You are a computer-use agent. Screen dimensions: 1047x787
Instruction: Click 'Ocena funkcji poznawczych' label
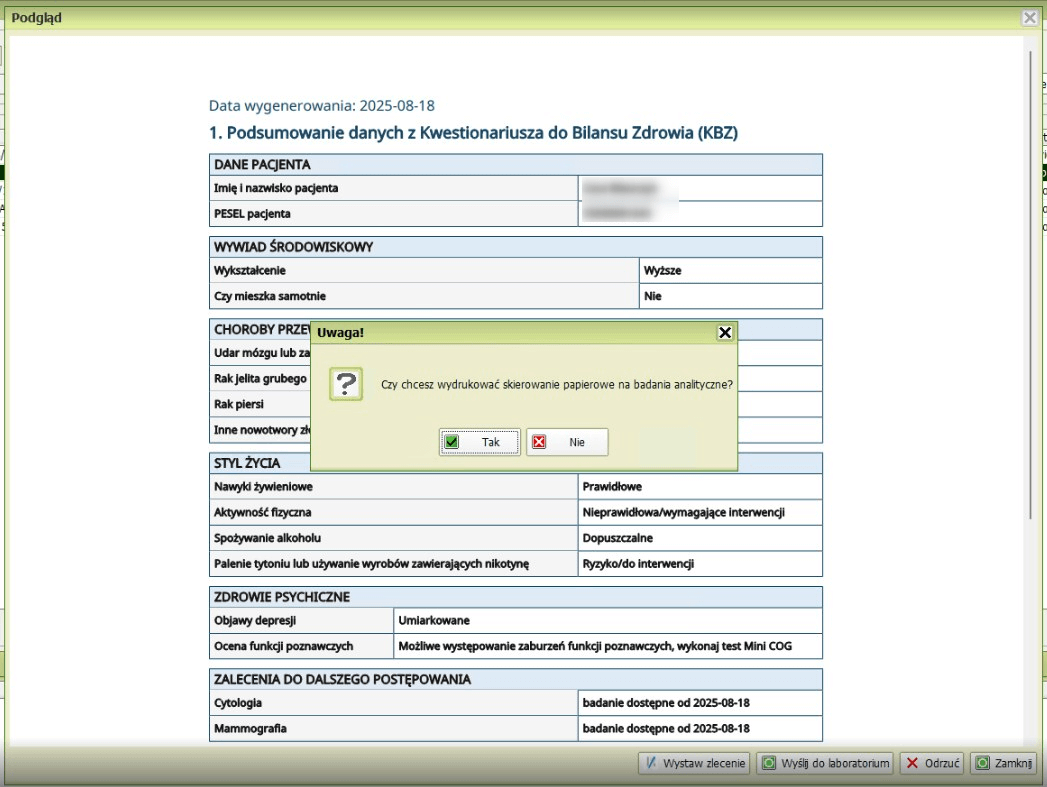(x=283, y=646)
